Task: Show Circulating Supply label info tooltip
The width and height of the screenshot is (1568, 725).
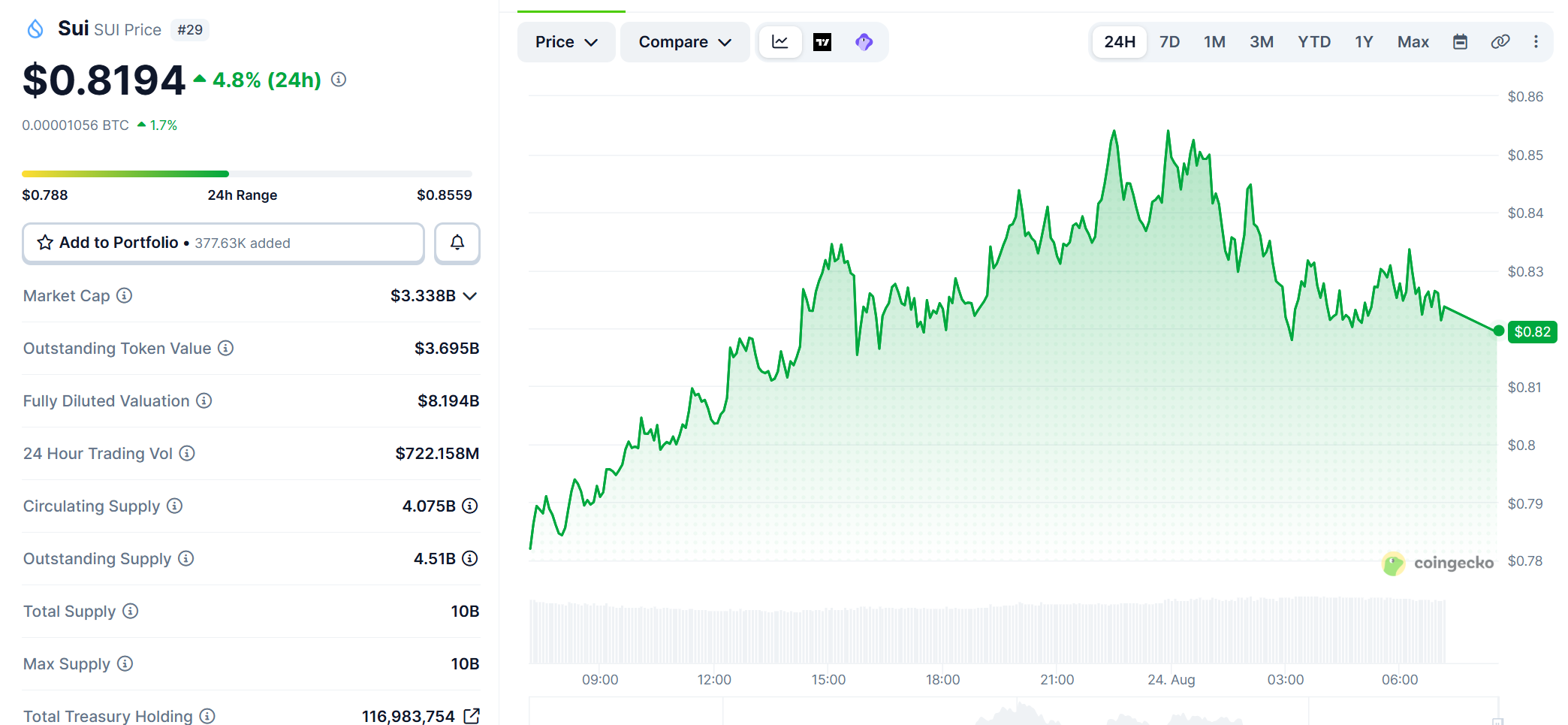Action: point(174,506)
